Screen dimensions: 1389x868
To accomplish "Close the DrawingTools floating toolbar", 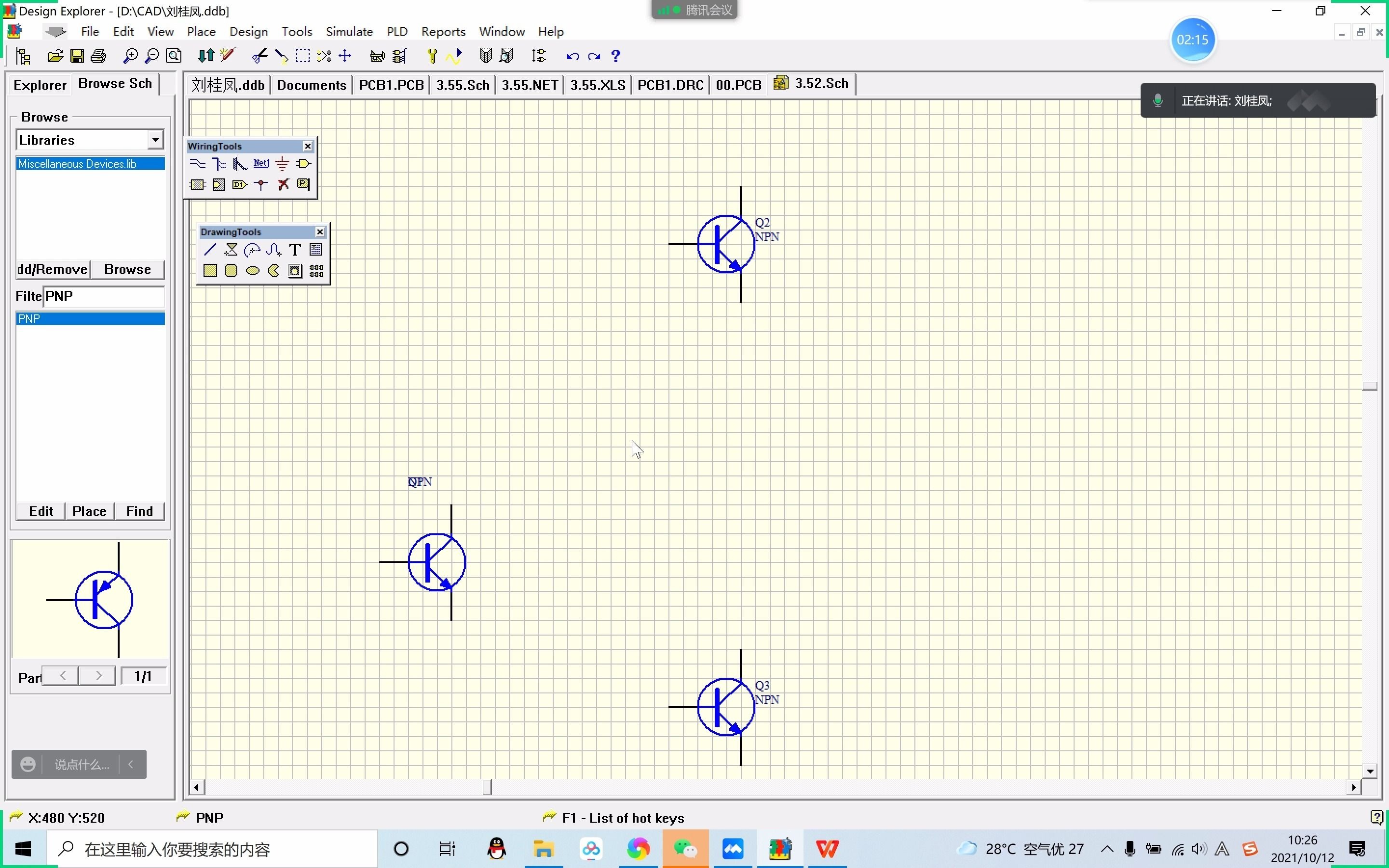I will tap(320, 232).
